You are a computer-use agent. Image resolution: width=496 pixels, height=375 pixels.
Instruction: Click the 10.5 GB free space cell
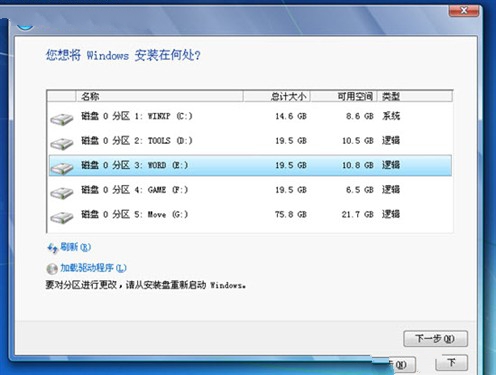pyautogui.click(x=358, y=141)
